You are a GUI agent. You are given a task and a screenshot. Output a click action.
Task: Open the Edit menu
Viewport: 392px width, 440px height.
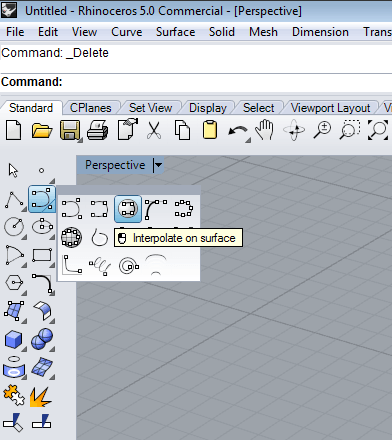(48, 32)
